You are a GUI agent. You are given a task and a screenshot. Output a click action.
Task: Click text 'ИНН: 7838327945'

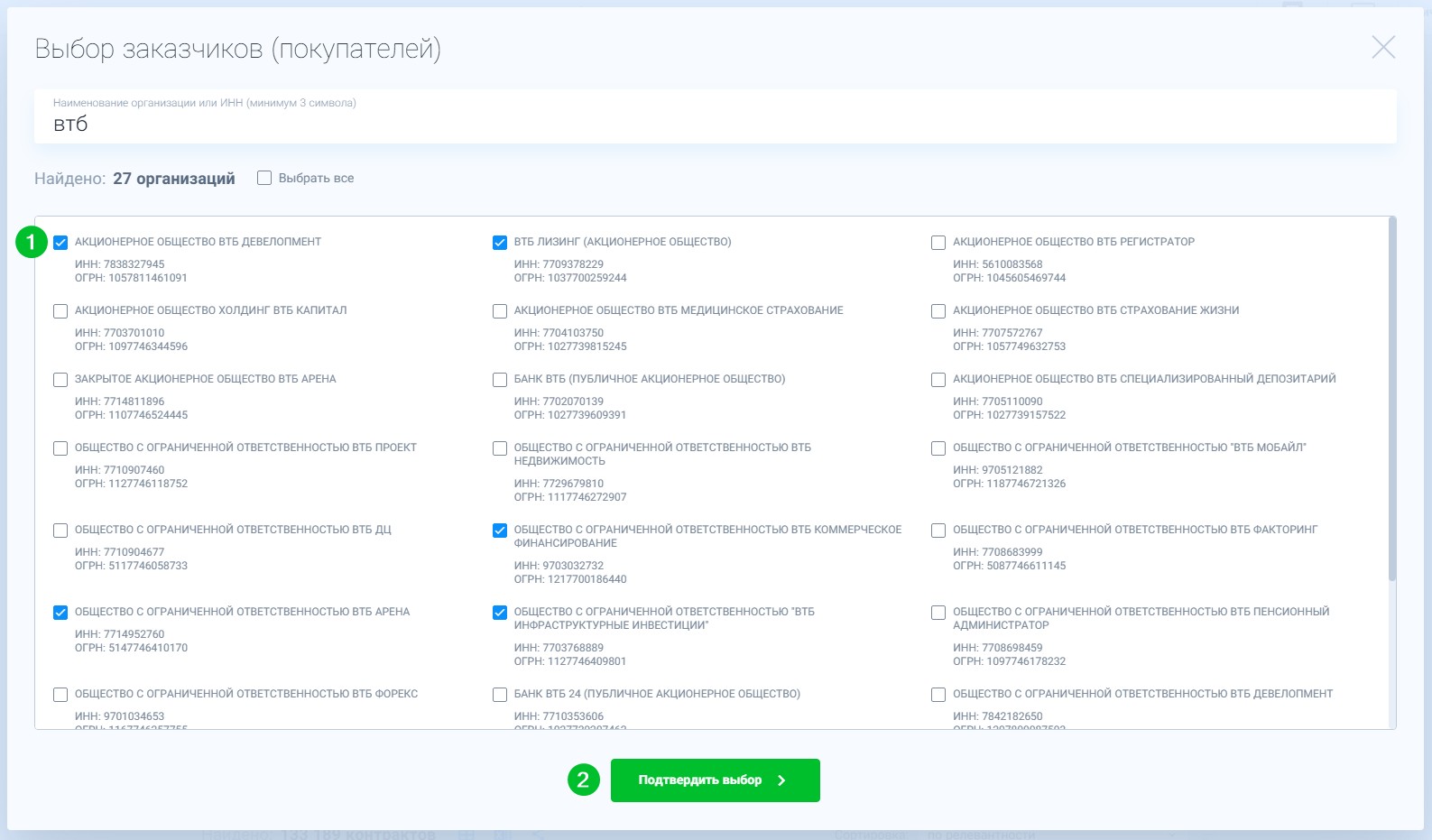tap(120, 264)
